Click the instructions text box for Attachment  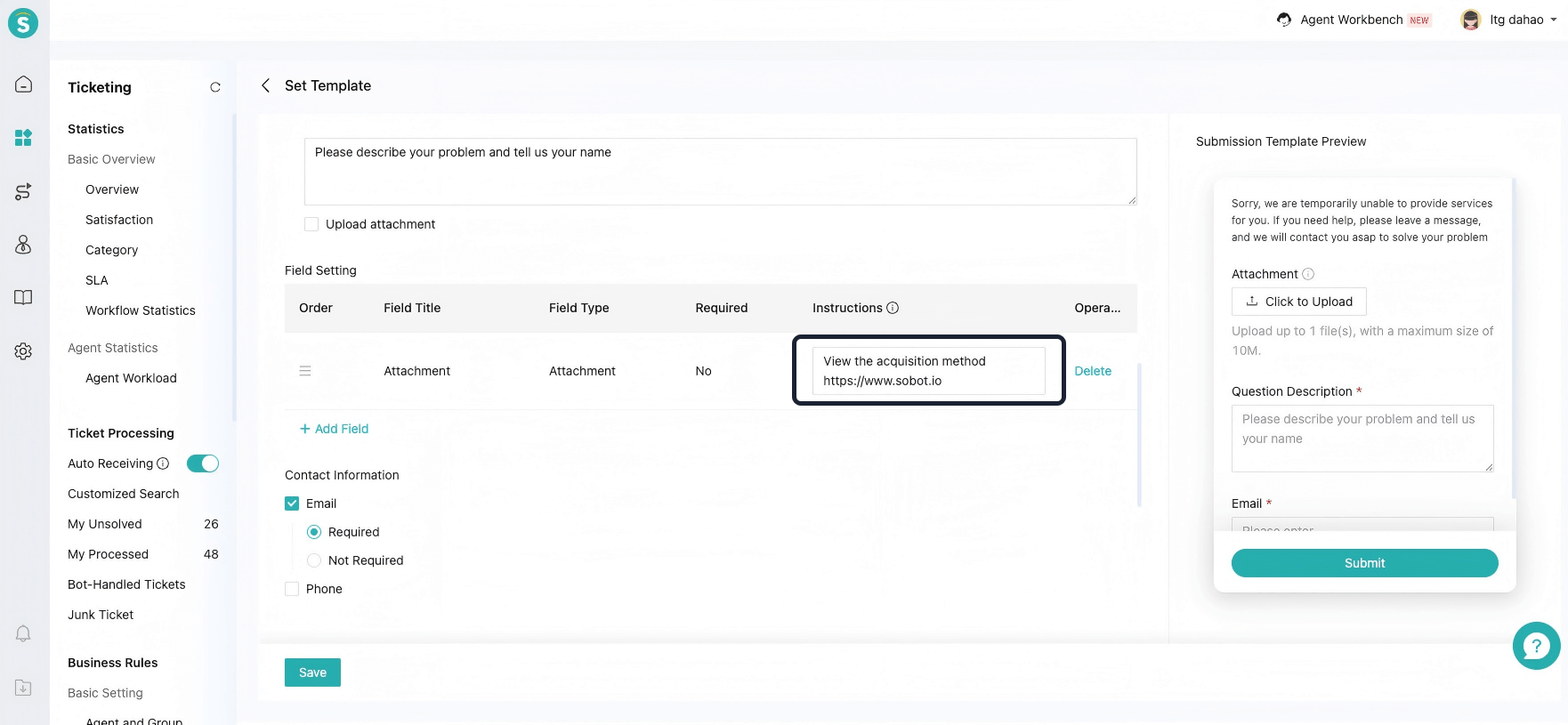tap(927, 371)
